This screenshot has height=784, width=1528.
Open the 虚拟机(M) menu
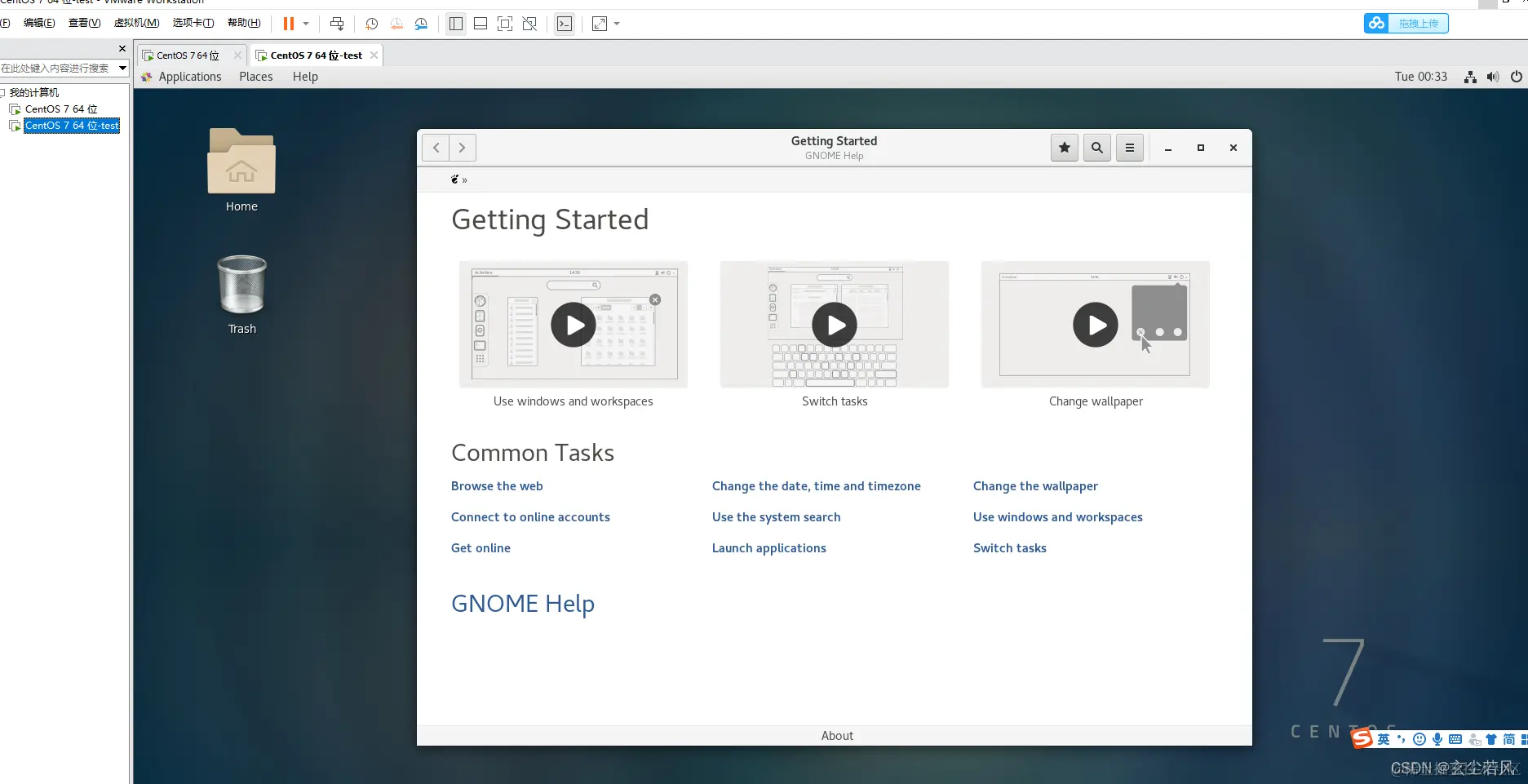[136, 23]
